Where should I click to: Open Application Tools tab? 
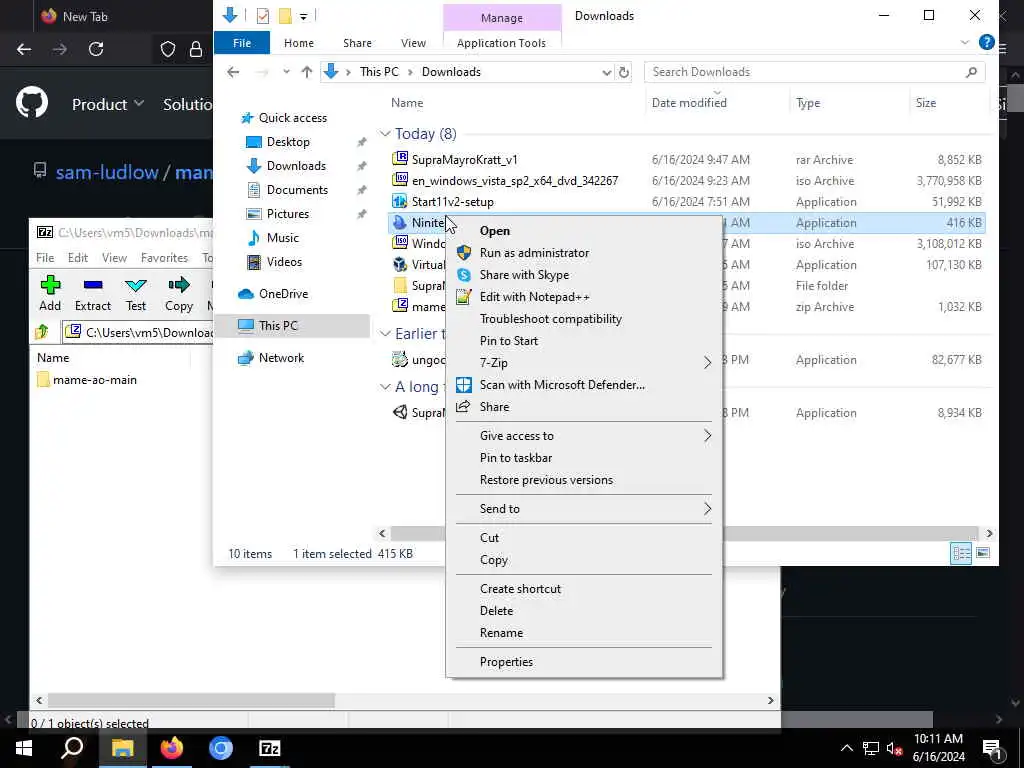(x=501, y=43)
